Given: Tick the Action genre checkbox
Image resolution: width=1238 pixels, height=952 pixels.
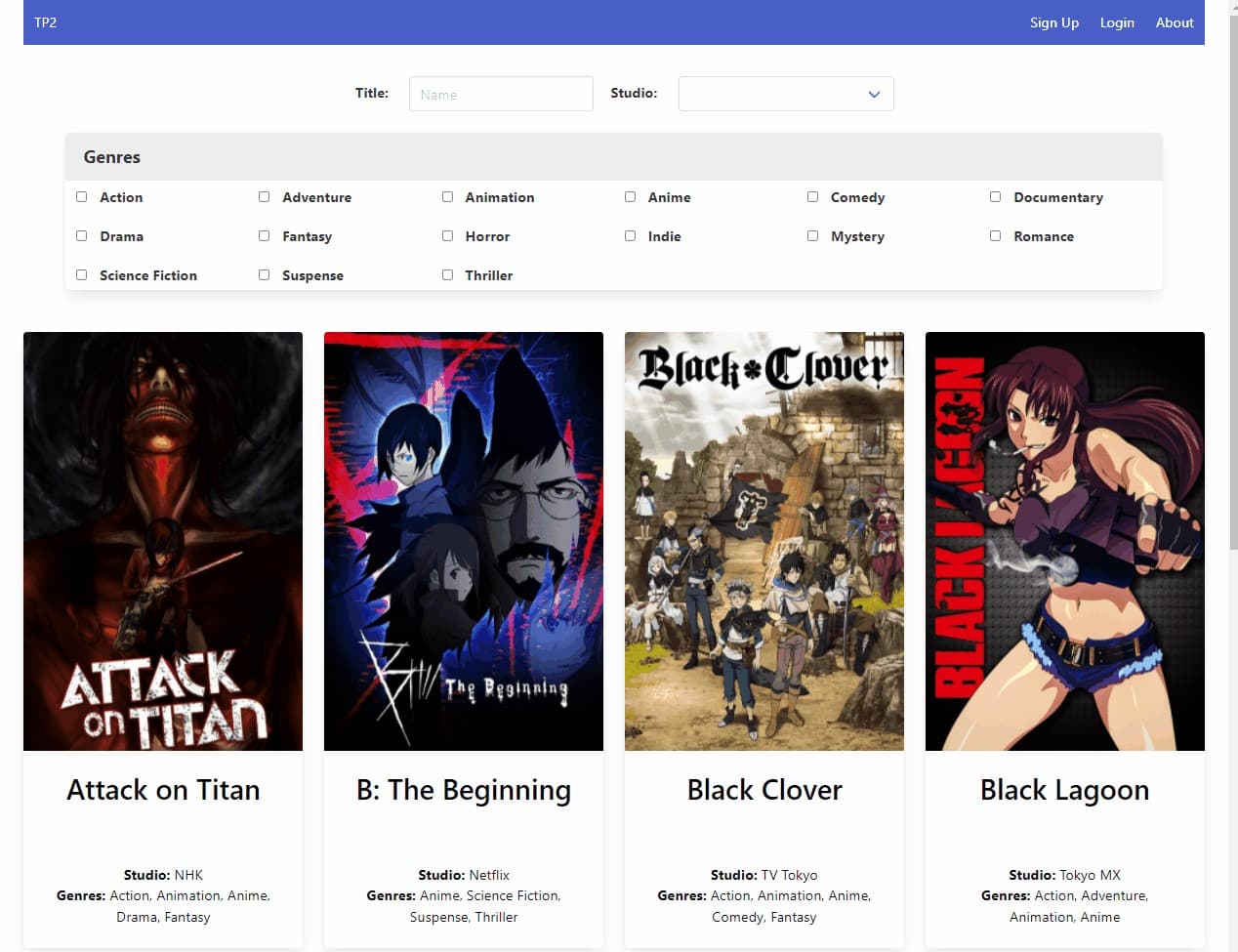Looking at the screenshot, I should (82, 196).
